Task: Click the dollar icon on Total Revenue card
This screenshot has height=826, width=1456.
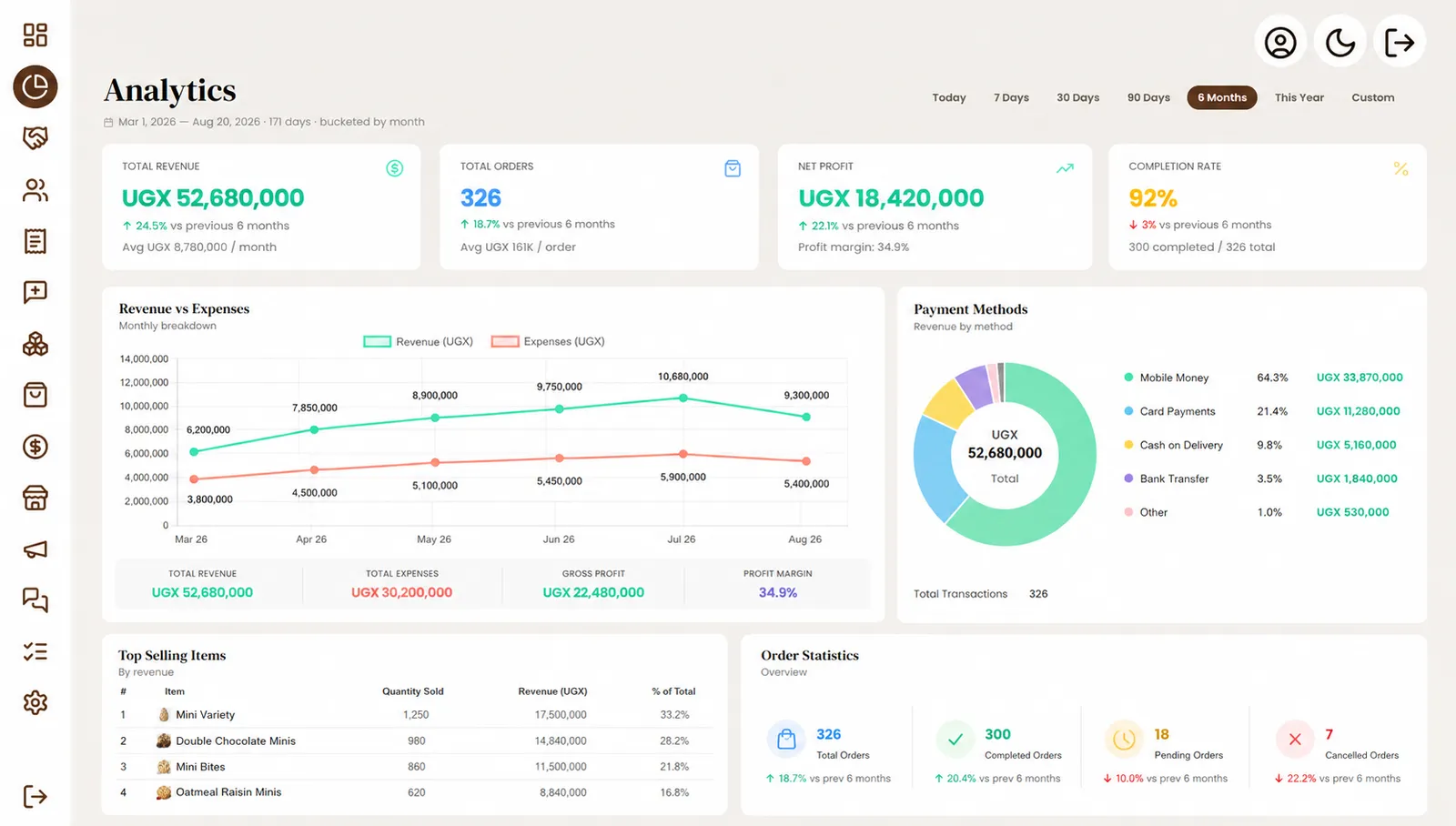Action: 394,168
